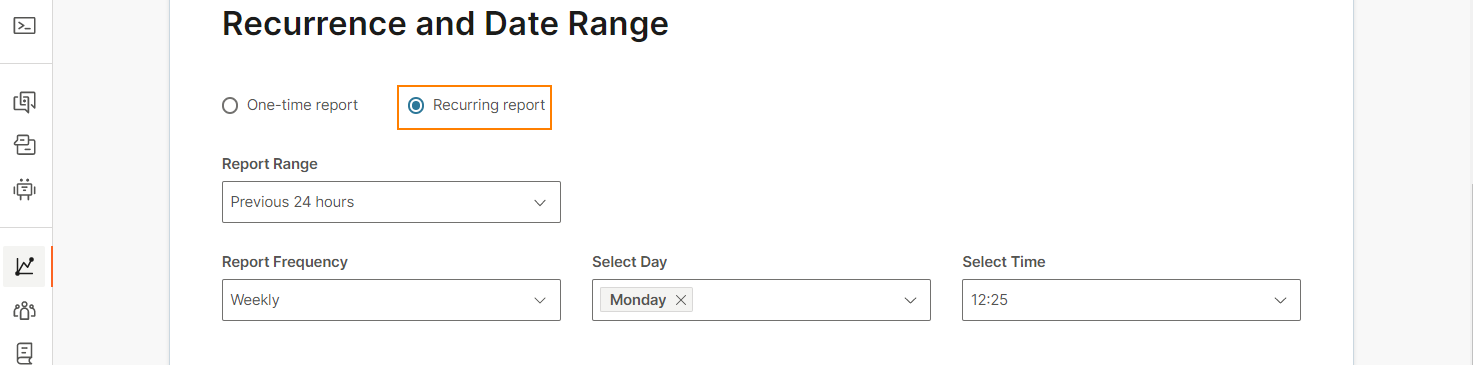Click the Select Time field label

(1004, 262)
